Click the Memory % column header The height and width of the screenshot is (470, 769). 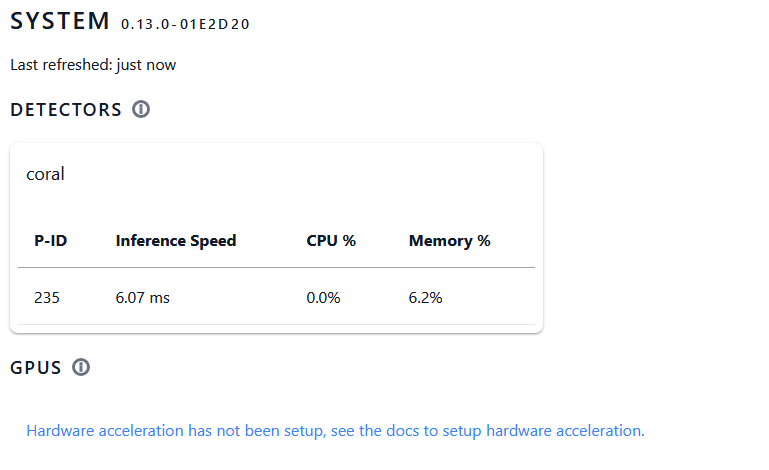[449, 240]
